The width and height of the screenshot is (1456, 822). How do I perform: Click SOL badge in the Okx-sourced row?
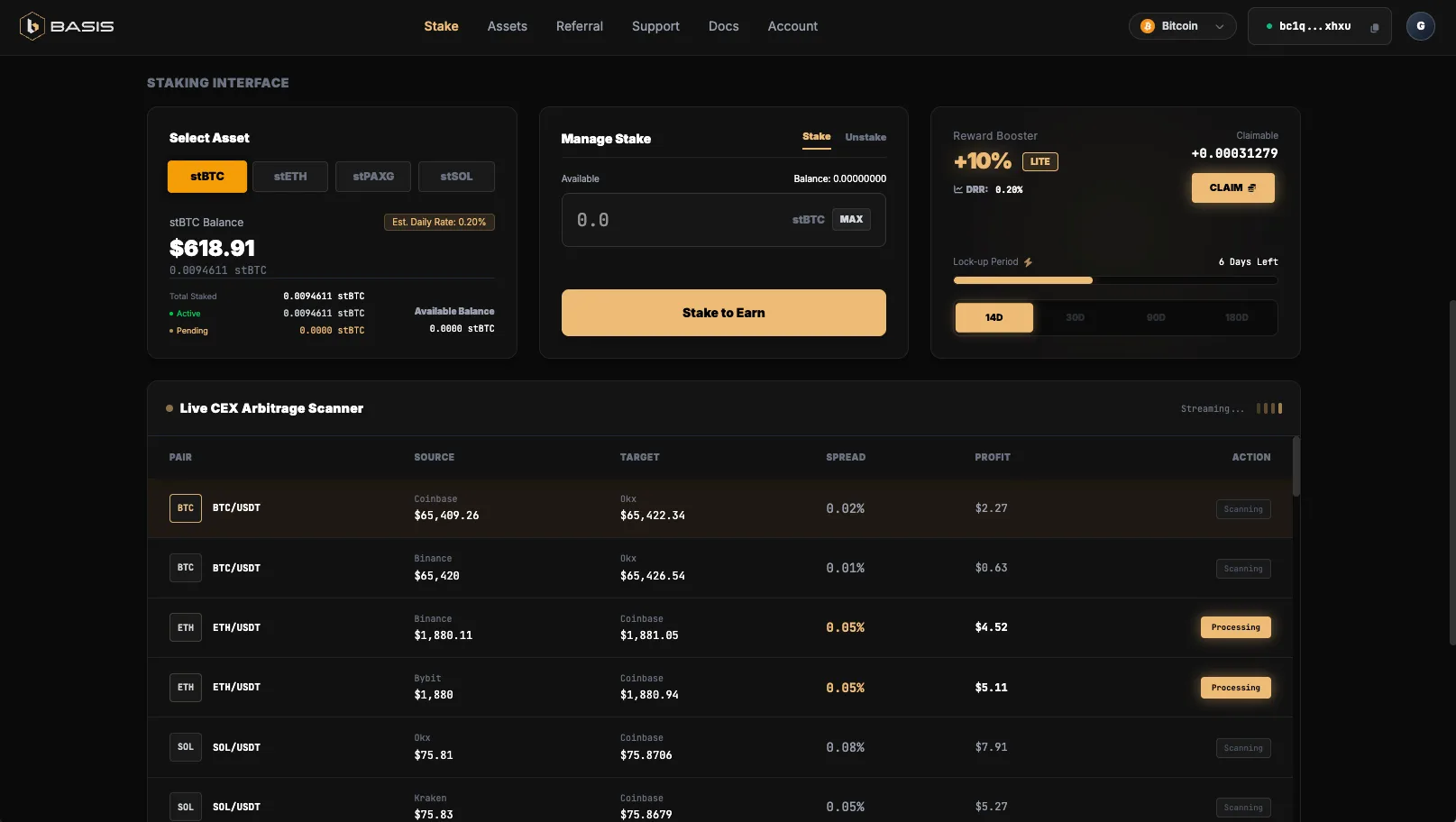186,747
